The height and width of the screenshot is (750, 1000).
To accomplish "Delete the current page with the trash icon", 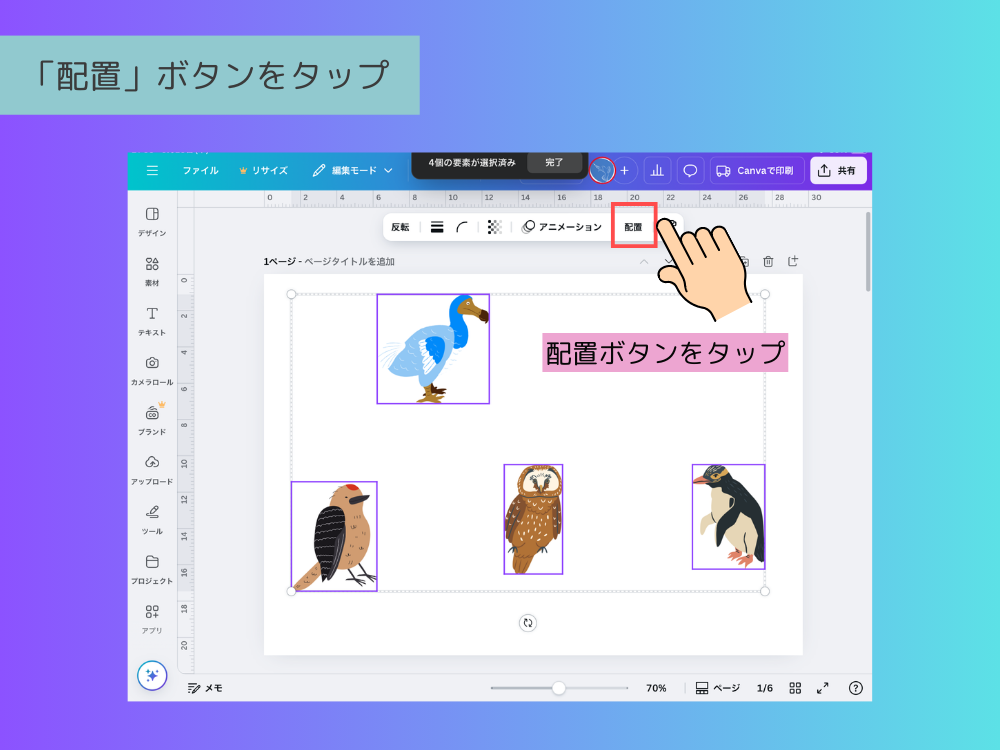I will coord(768,261).
